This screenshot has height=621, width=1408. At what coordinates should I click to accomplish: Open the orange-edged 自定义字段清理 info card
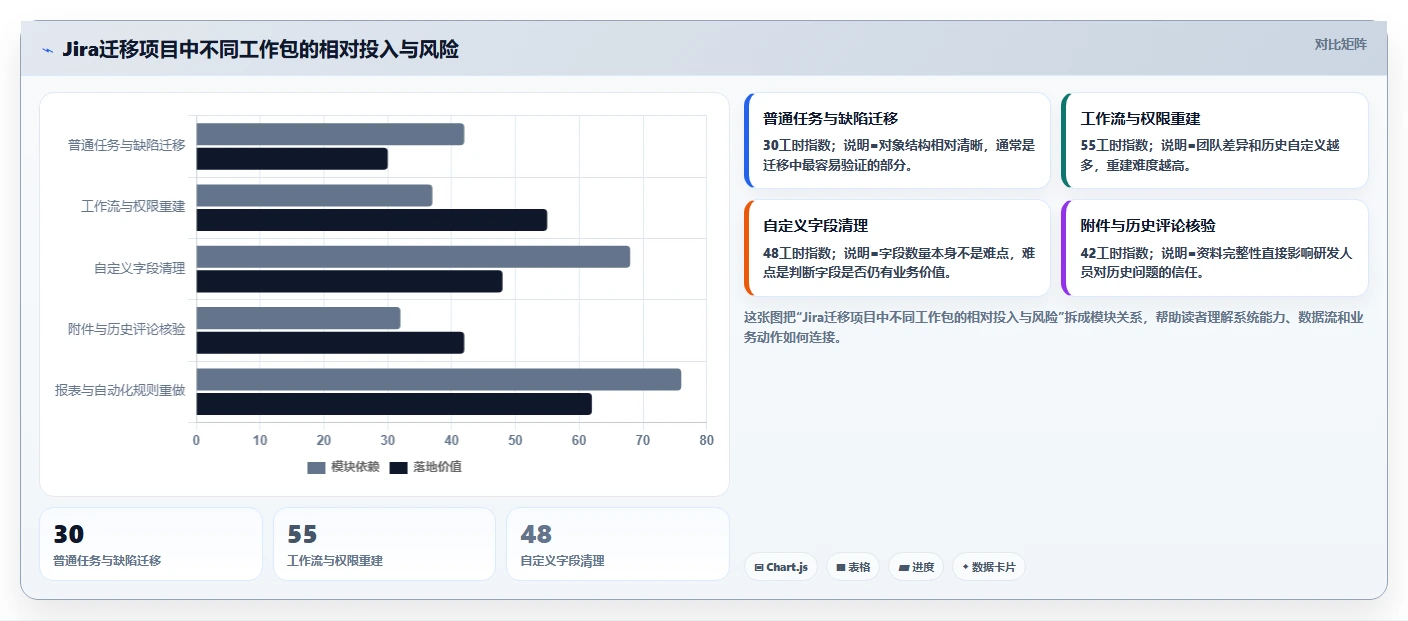point(897,247)
